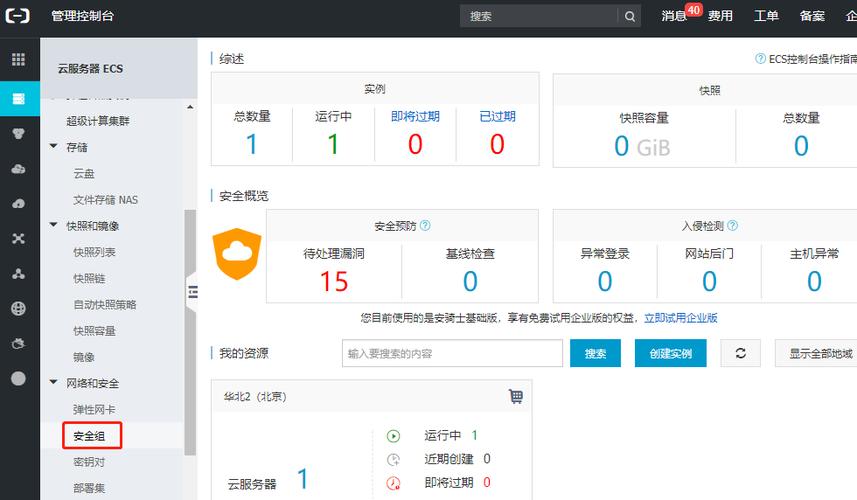Open 镜像 in sidebar

coord(84,357)
